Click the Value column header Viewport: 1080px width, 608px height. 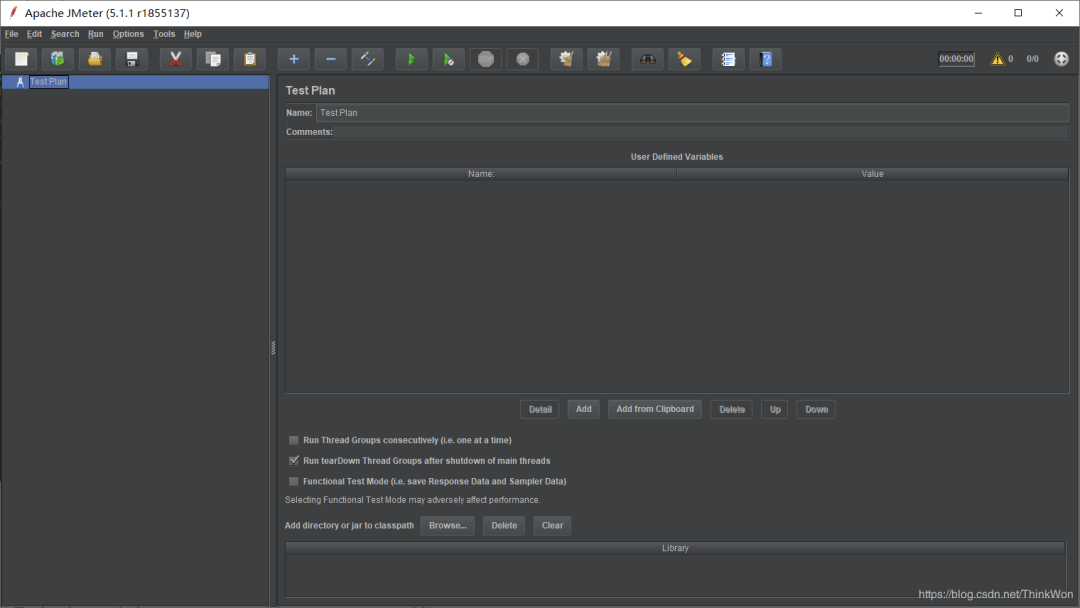pos(872,174)
